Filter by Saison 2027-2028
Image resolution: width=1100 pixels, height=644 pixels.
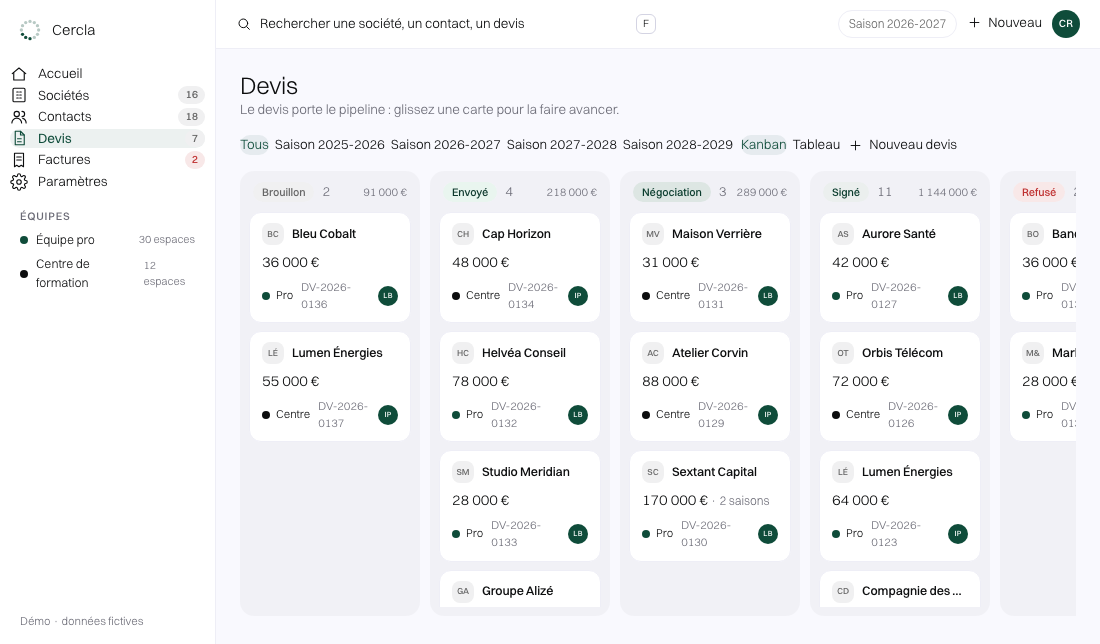coord(562,145)
